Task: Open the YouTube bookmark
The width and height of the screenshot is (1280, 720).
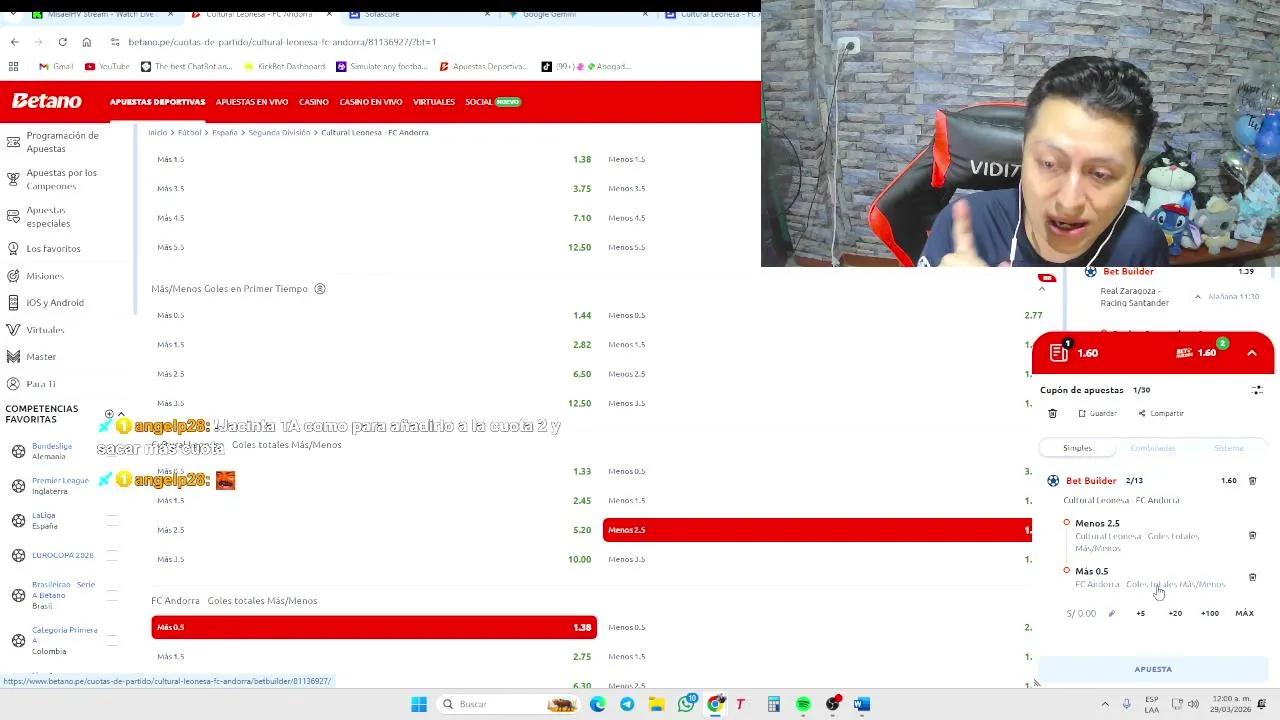Action: pos(107,66)
